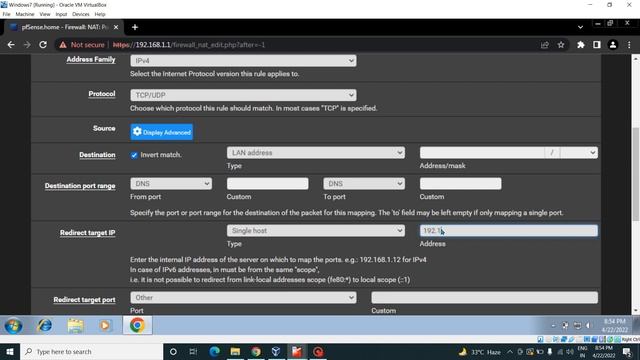Open the Redirect target port dropdown
Viewport: 640px width, 360px height.
[x=243, y=298]
